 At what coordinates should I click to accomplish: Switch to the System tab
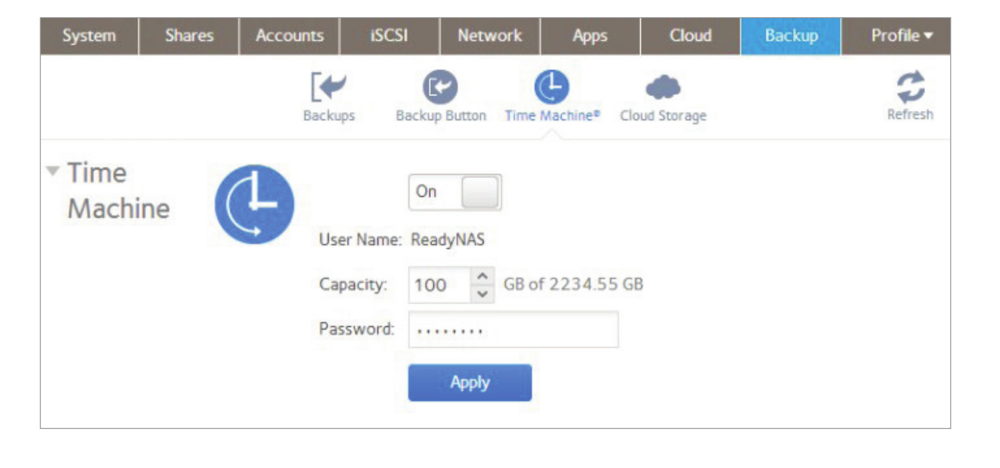tap(89, 35)
